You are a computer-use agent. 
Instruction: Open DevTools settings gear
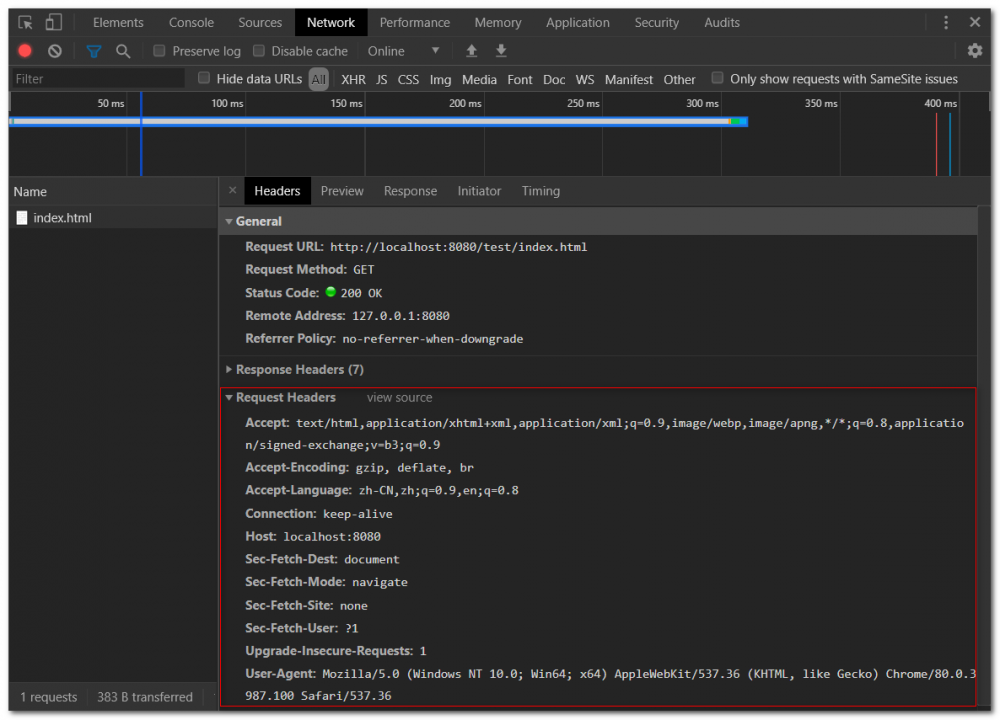coord(974,51)
